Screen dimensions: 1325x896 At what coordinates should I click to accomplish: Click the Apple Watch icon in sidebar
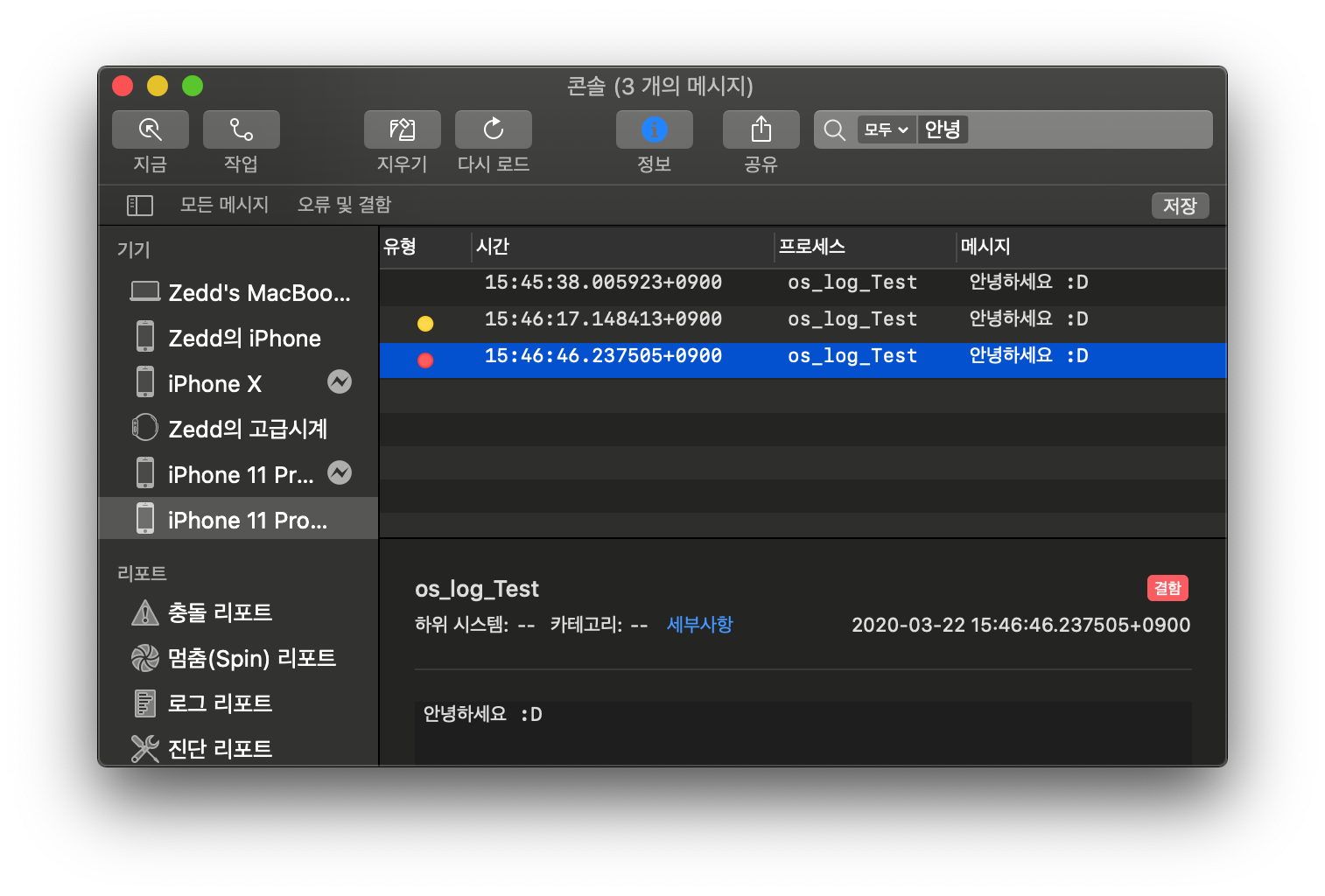pos(144,428)
